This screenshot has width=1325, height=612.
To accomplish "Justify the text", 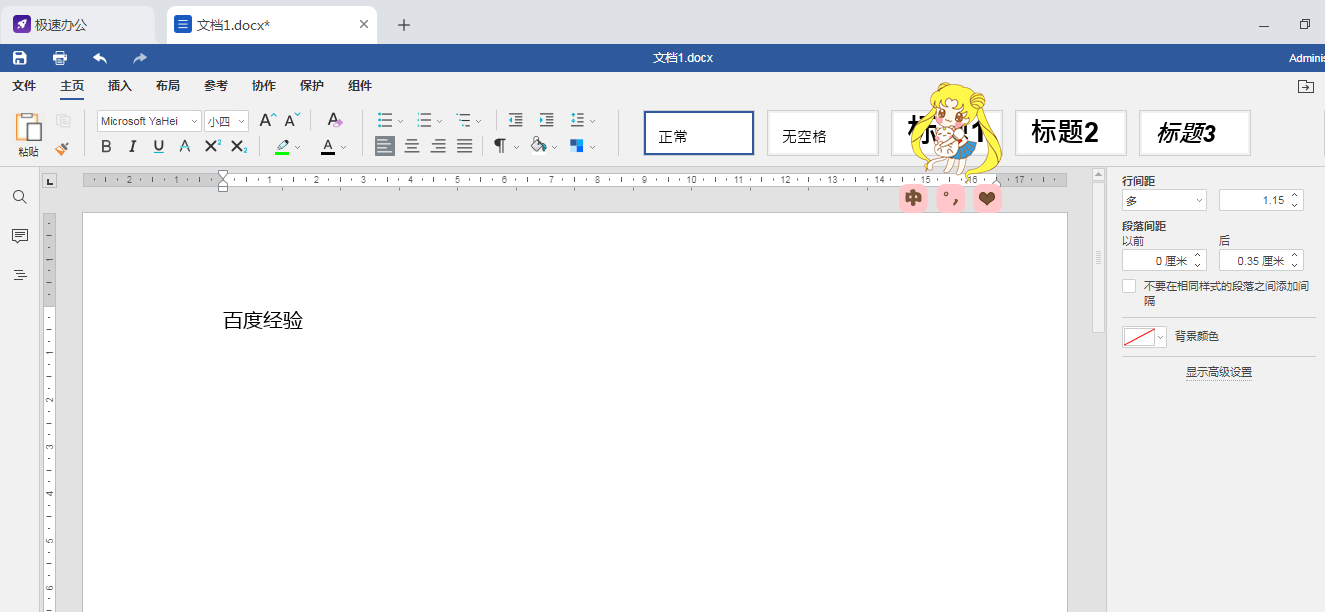I will pos(464,147).
